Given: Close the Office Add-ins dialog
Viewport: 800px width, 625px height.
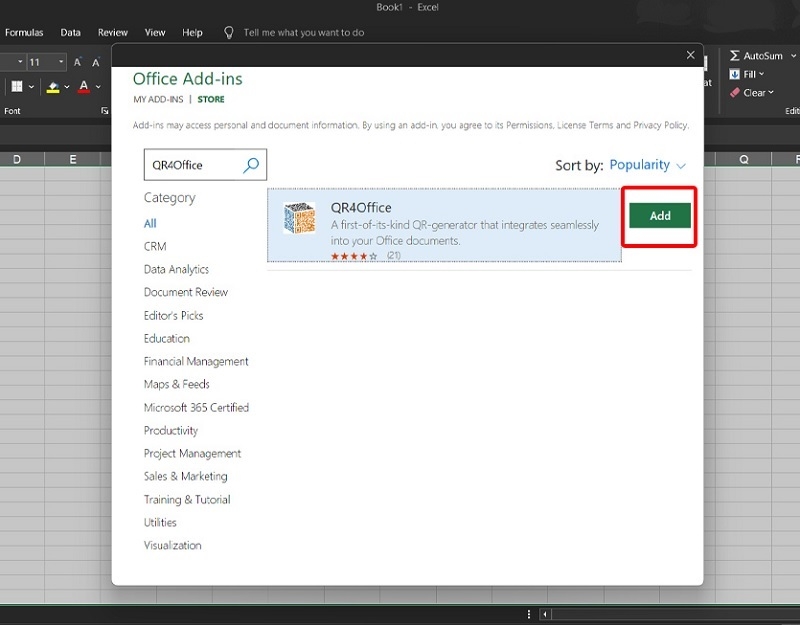Looking at the screenshot, I should pos(690,56).
